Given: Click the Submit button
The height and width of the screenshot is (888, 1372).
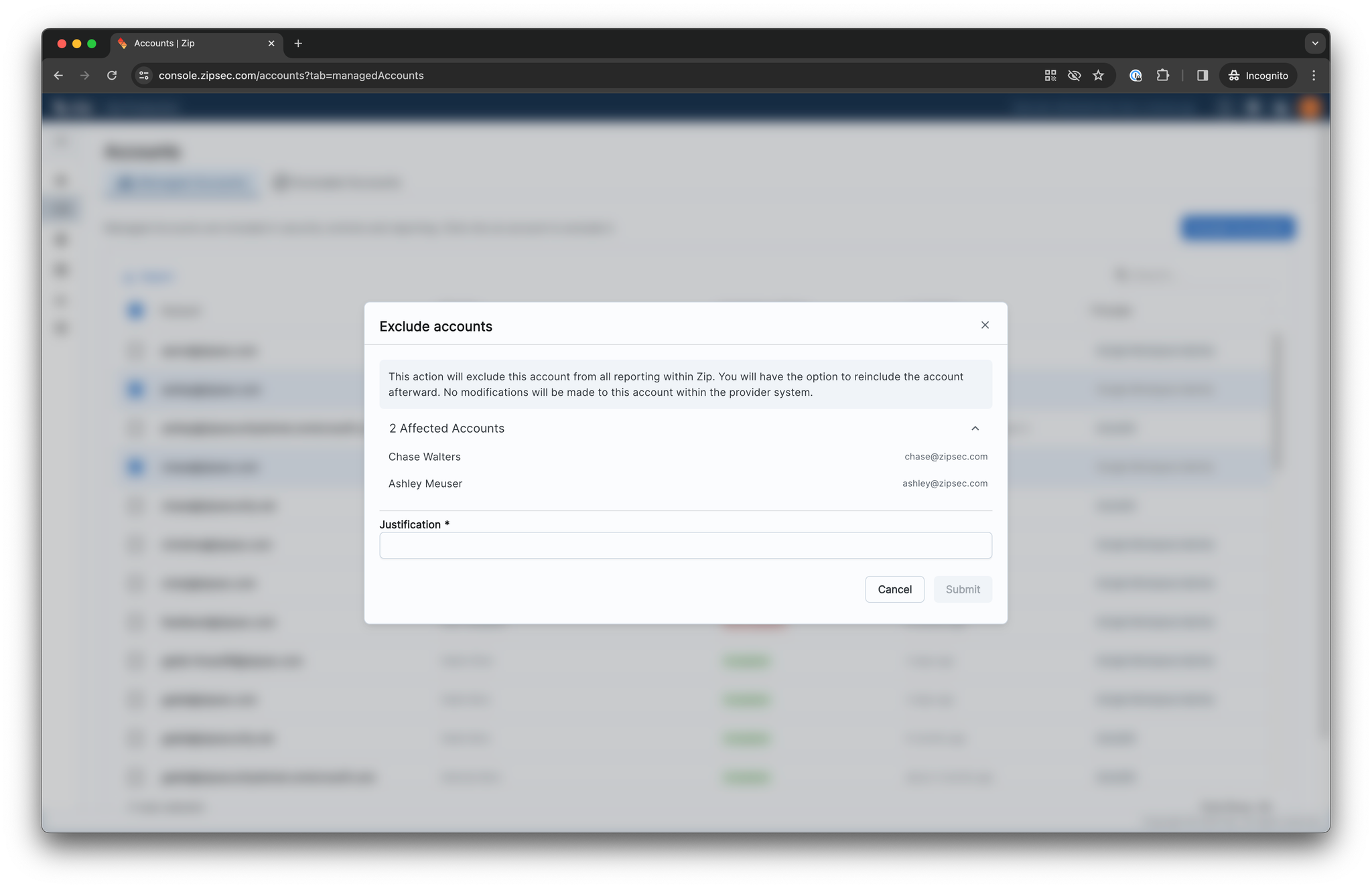Looking at the screenshot, I should (962, 589).
